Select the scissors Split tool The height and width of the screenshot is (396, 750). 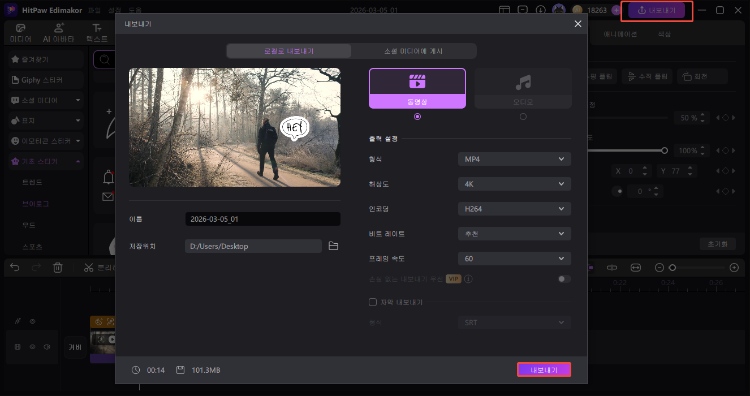88,267
